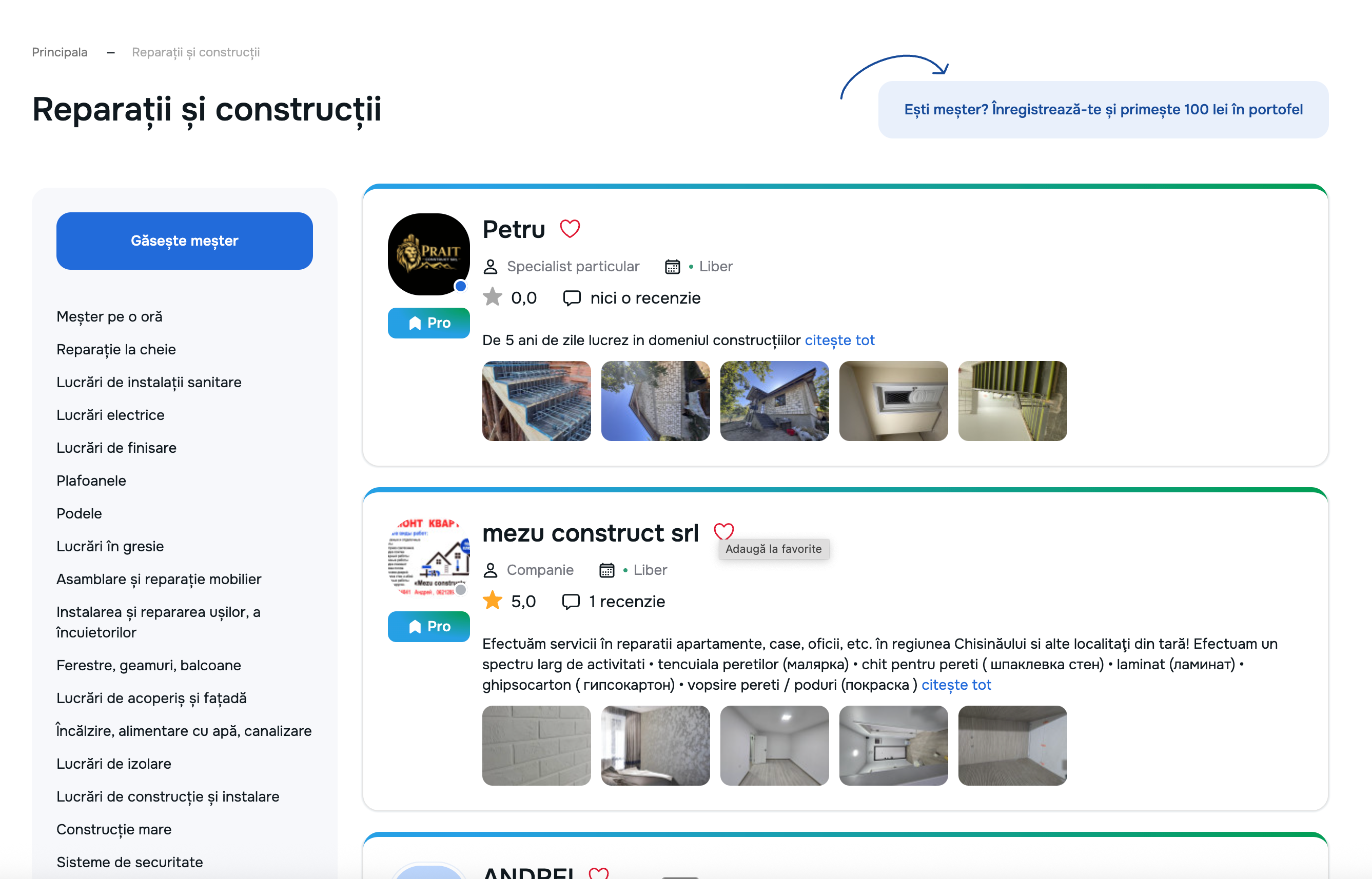Click the Pro badge under mezu construct

(429, 627)
